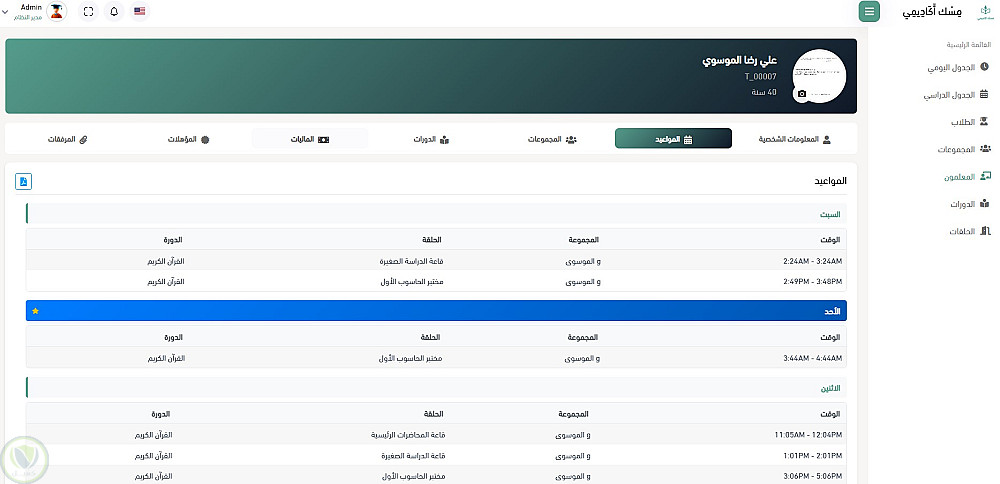Open الدورات sidebar item
The image size is (1000, 484).
point(969,204)
